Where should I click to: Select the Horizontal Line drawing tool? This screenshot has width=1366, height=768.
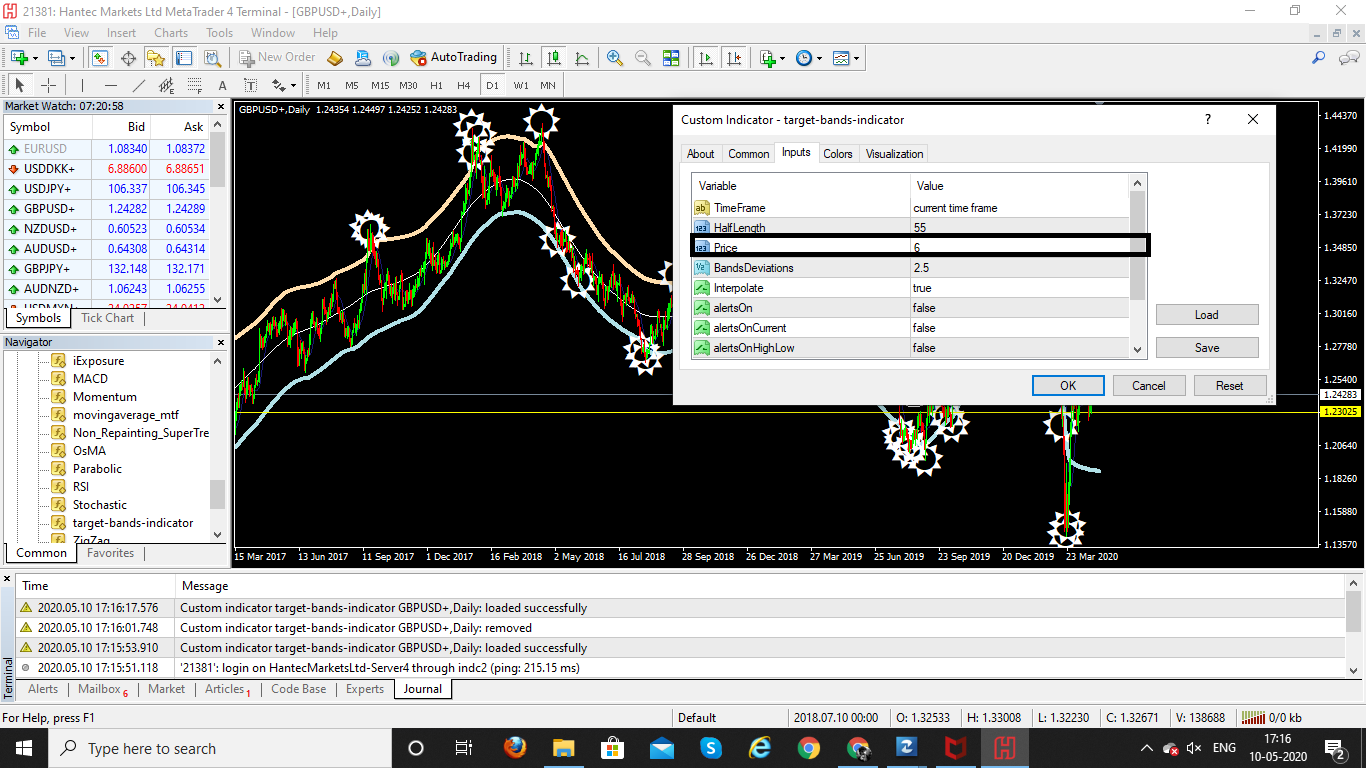(110, 85)
